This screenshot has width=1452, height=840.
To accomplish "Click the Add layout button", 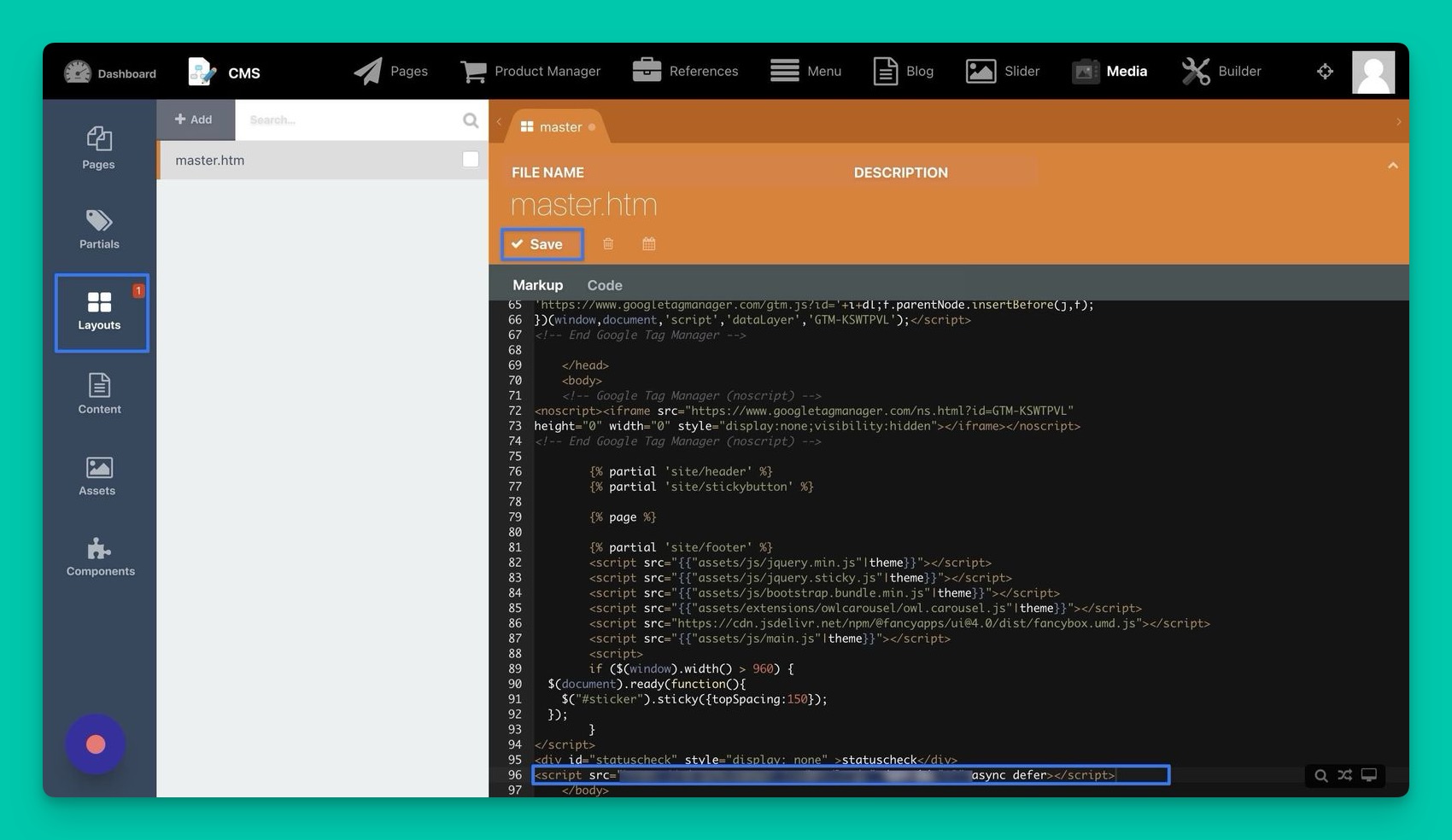I will [194, 120].
